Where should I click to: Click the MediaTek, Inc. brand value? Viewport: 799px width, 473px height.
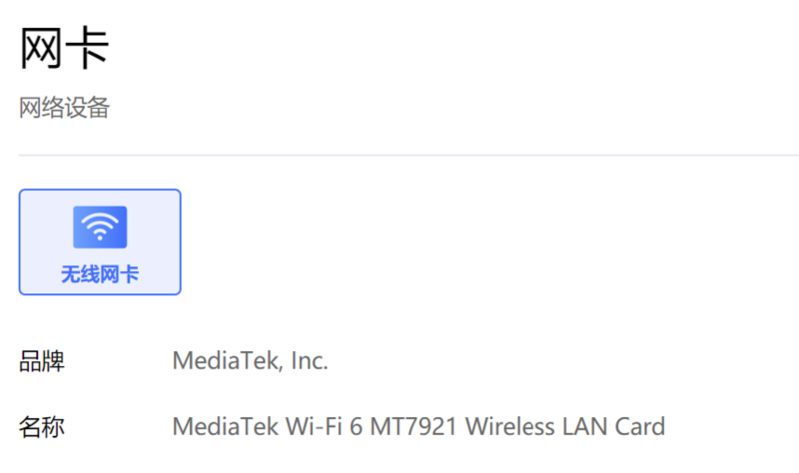click(250, 361)
